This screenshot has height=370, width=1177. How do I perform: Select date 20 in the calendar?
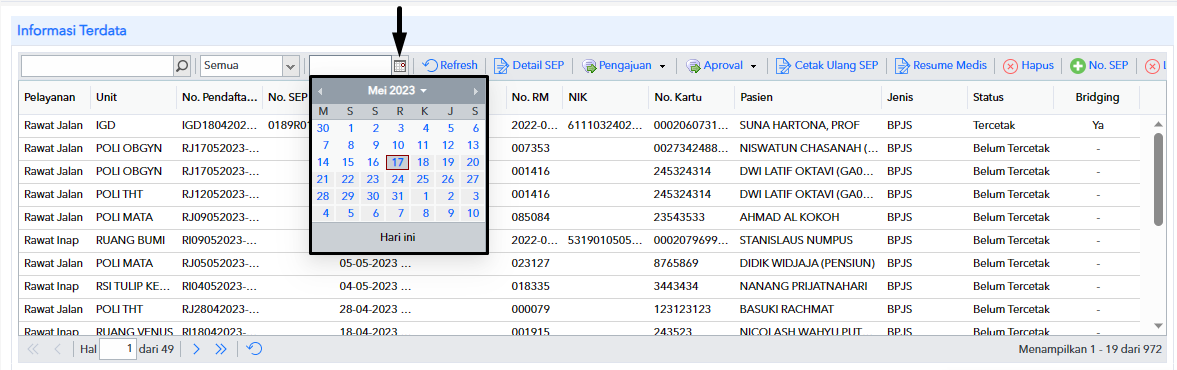coord(473,162)
